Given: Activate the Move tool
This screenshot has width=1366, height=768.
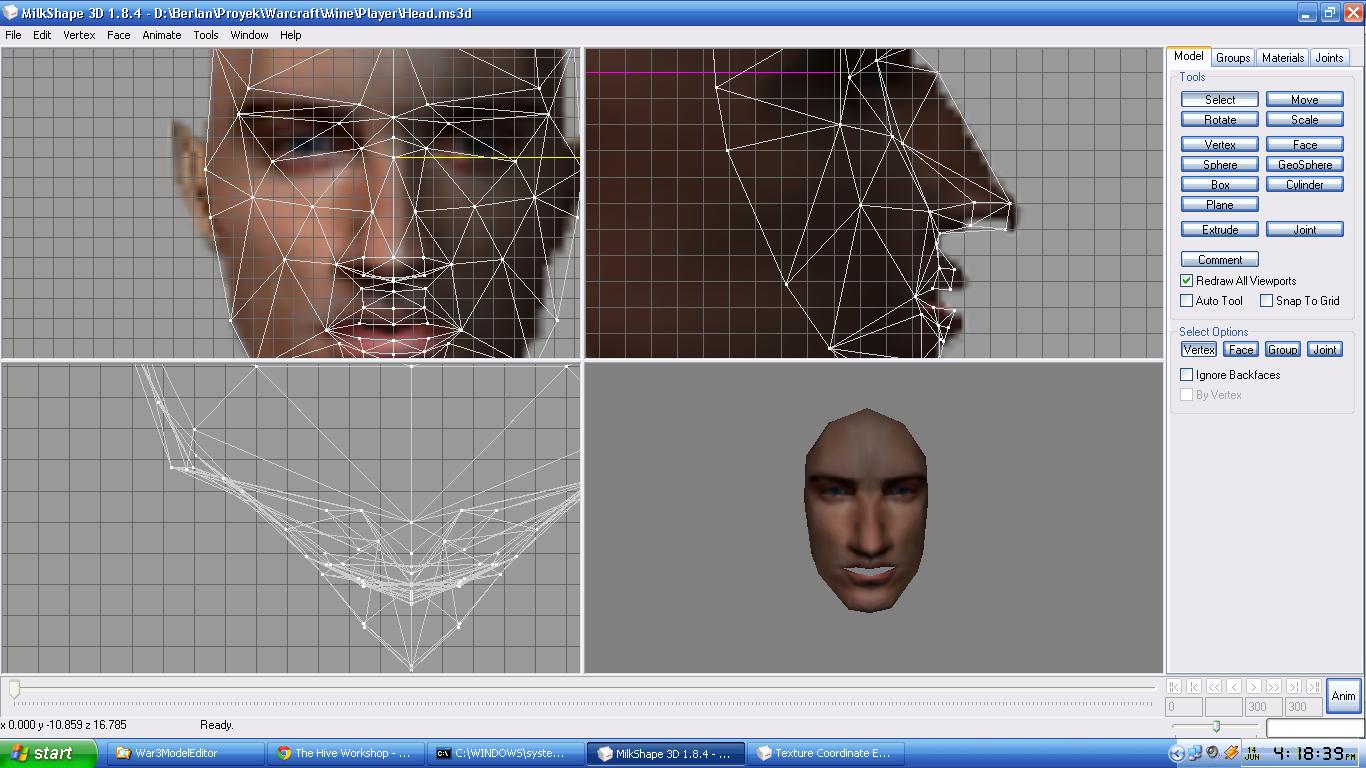Looking at the screenshot, I should coord(1304,99).
